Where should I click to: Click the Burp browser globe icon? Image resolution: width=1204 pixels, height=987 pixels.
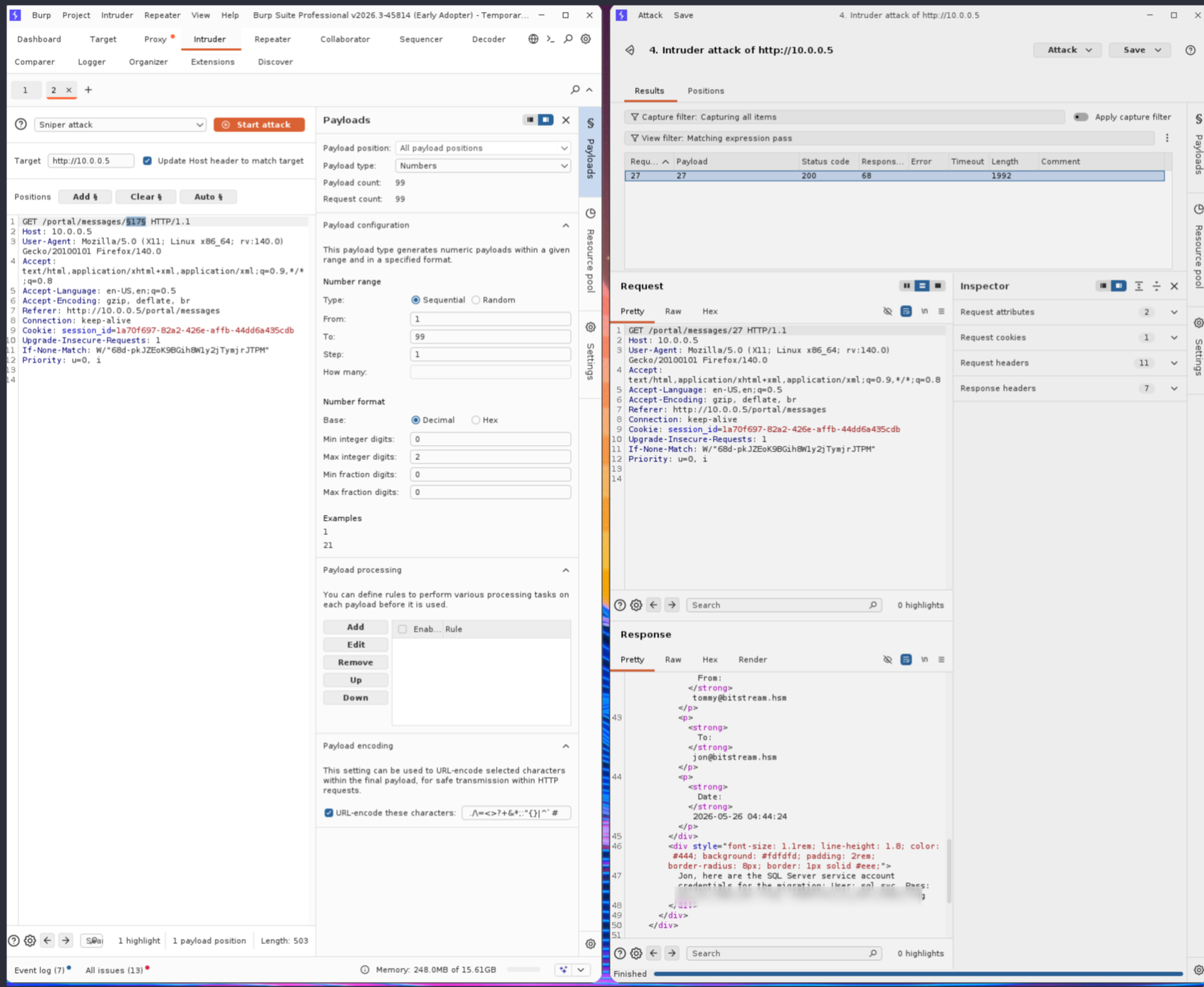click(533, 39)
